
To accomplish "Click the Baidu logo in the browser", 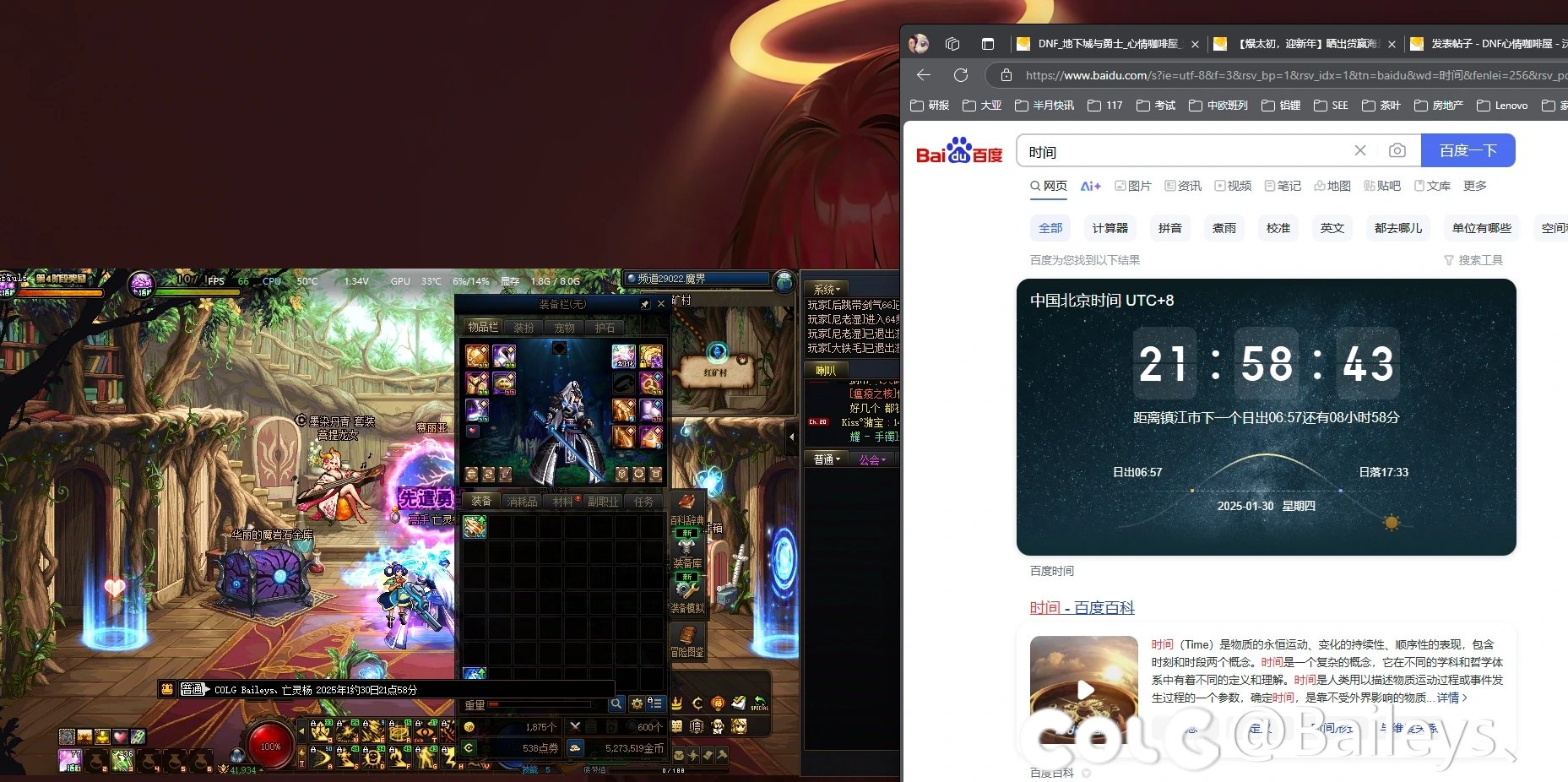I will click(959, 151).
